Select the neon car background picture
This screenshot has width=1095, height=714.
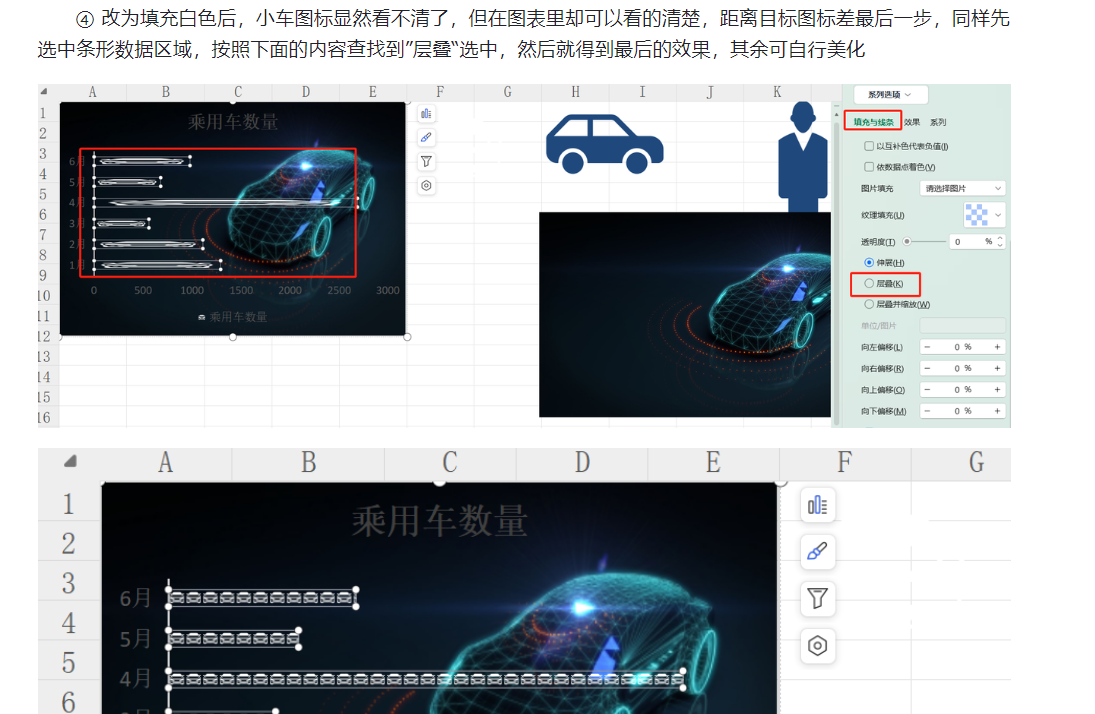pyautogui.click(x=685, y=314)
